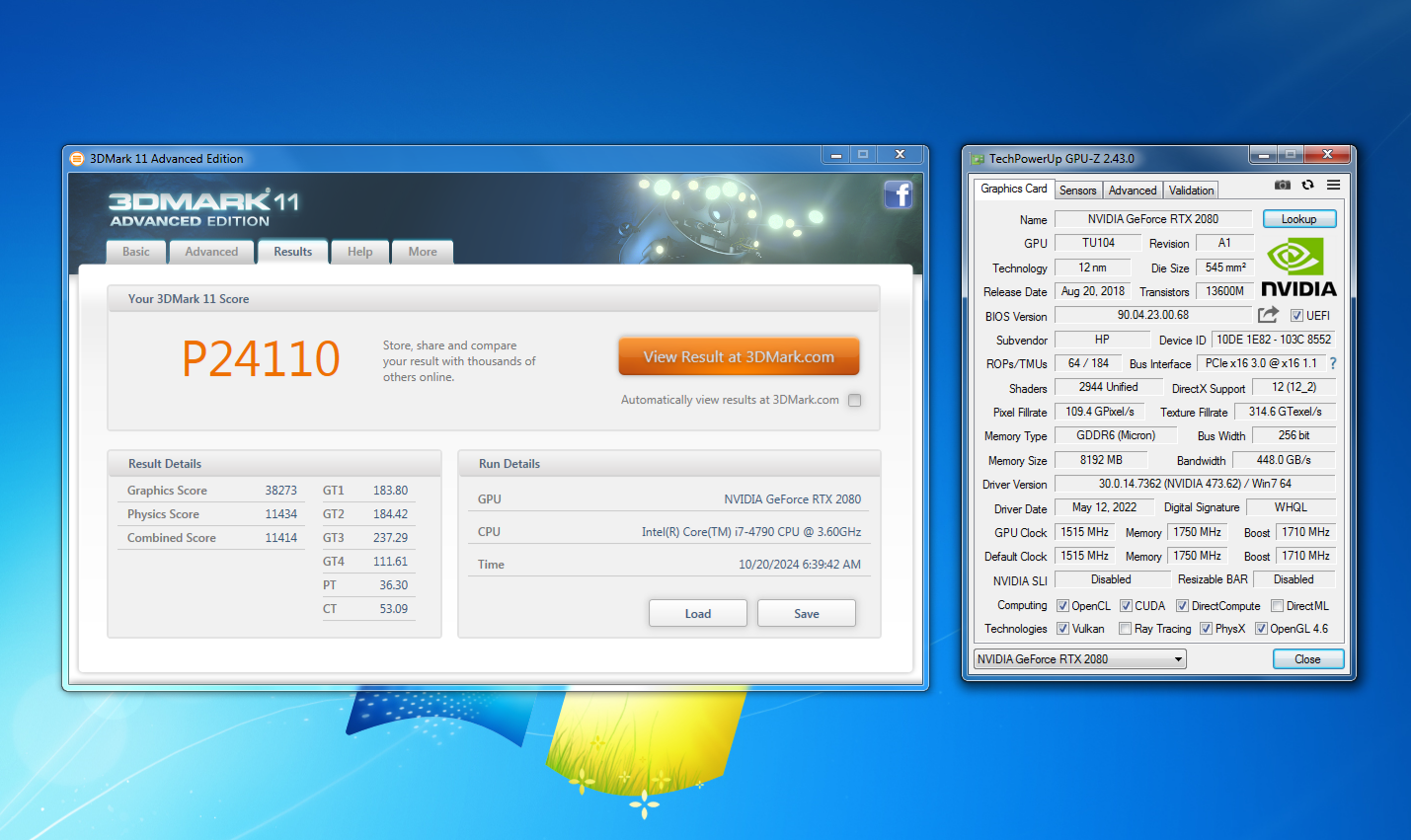Take a GPU-Z screenshot with camera icon
Image resolution: width=1411 pixels, height=840 pixels.
point(1283,185)
